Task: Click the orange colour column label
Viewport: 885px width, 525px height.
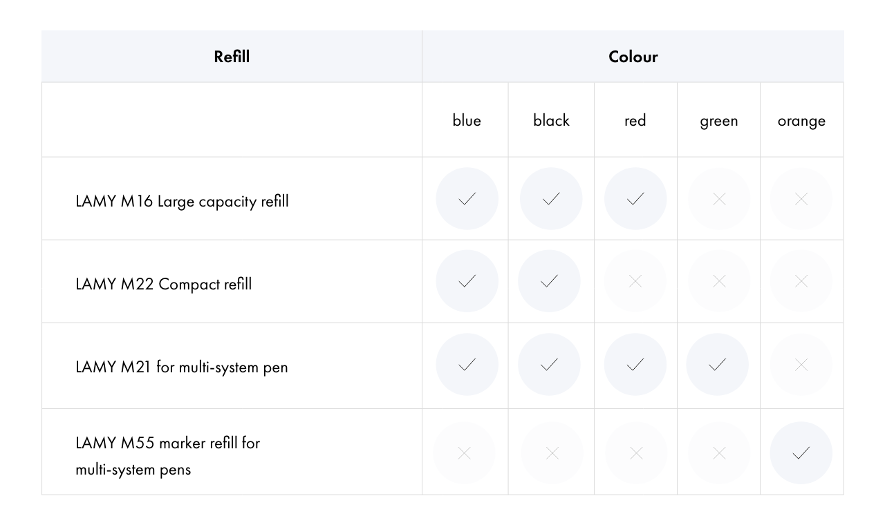Action: click(x=801, y=121)
